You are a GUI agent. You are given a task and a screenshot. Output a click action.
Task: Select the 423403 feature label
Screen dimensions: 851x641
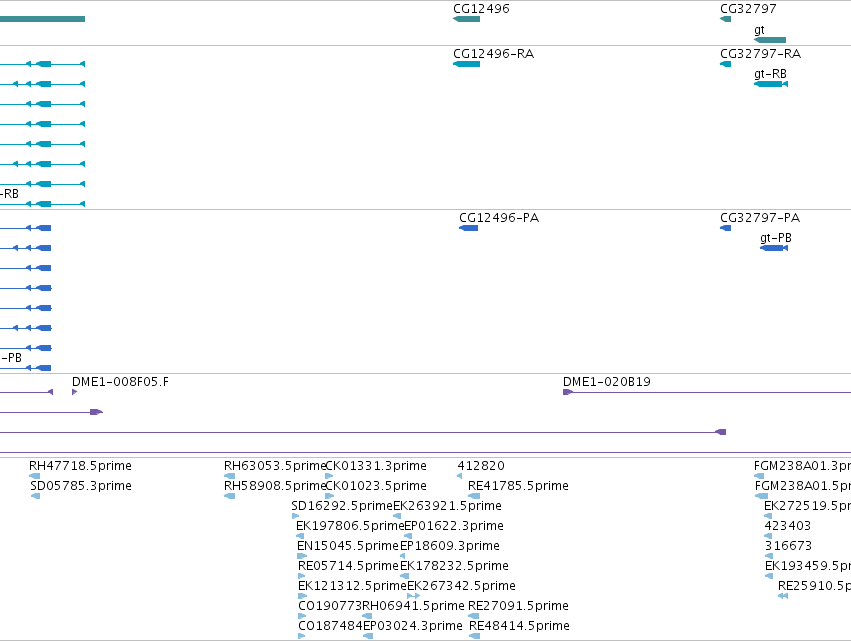point(788,526)
